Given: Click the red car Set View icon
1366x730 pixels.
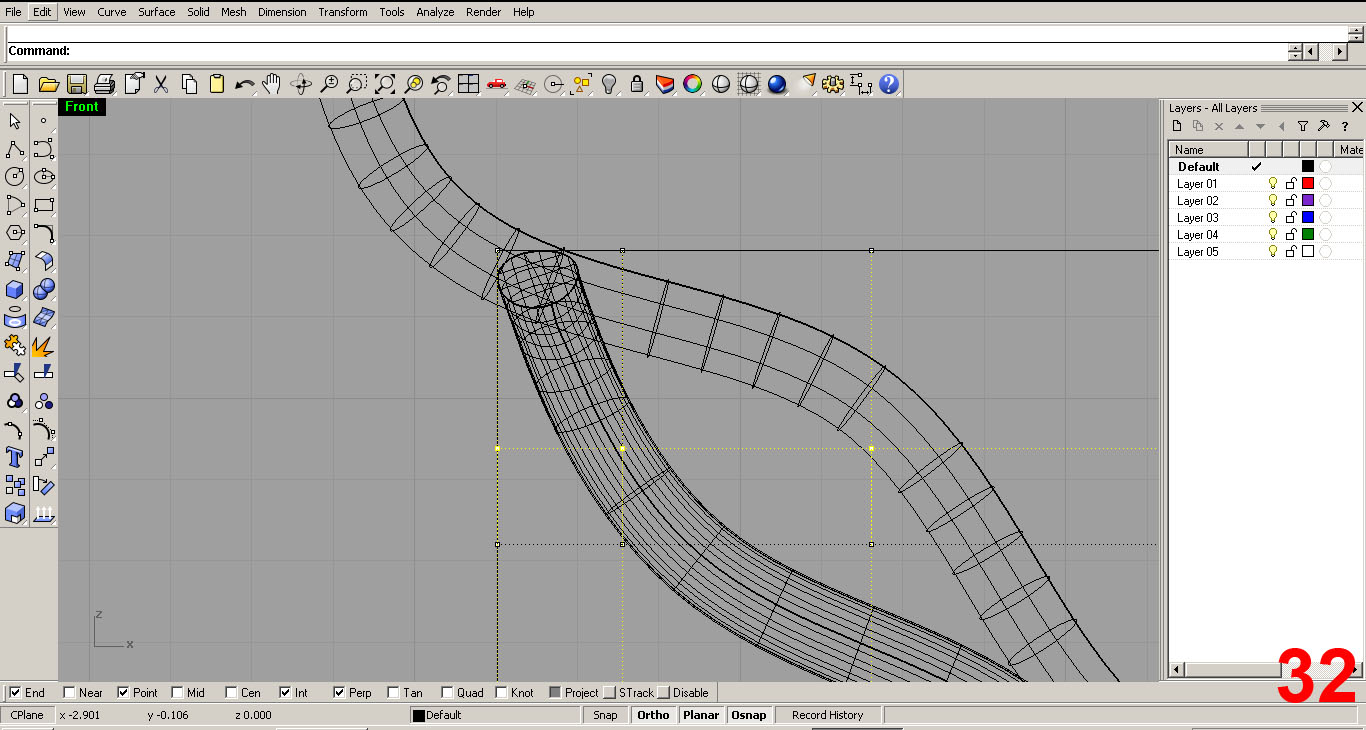Looking at the screenshot, I should pyautogui.click(x=497, y=85).
